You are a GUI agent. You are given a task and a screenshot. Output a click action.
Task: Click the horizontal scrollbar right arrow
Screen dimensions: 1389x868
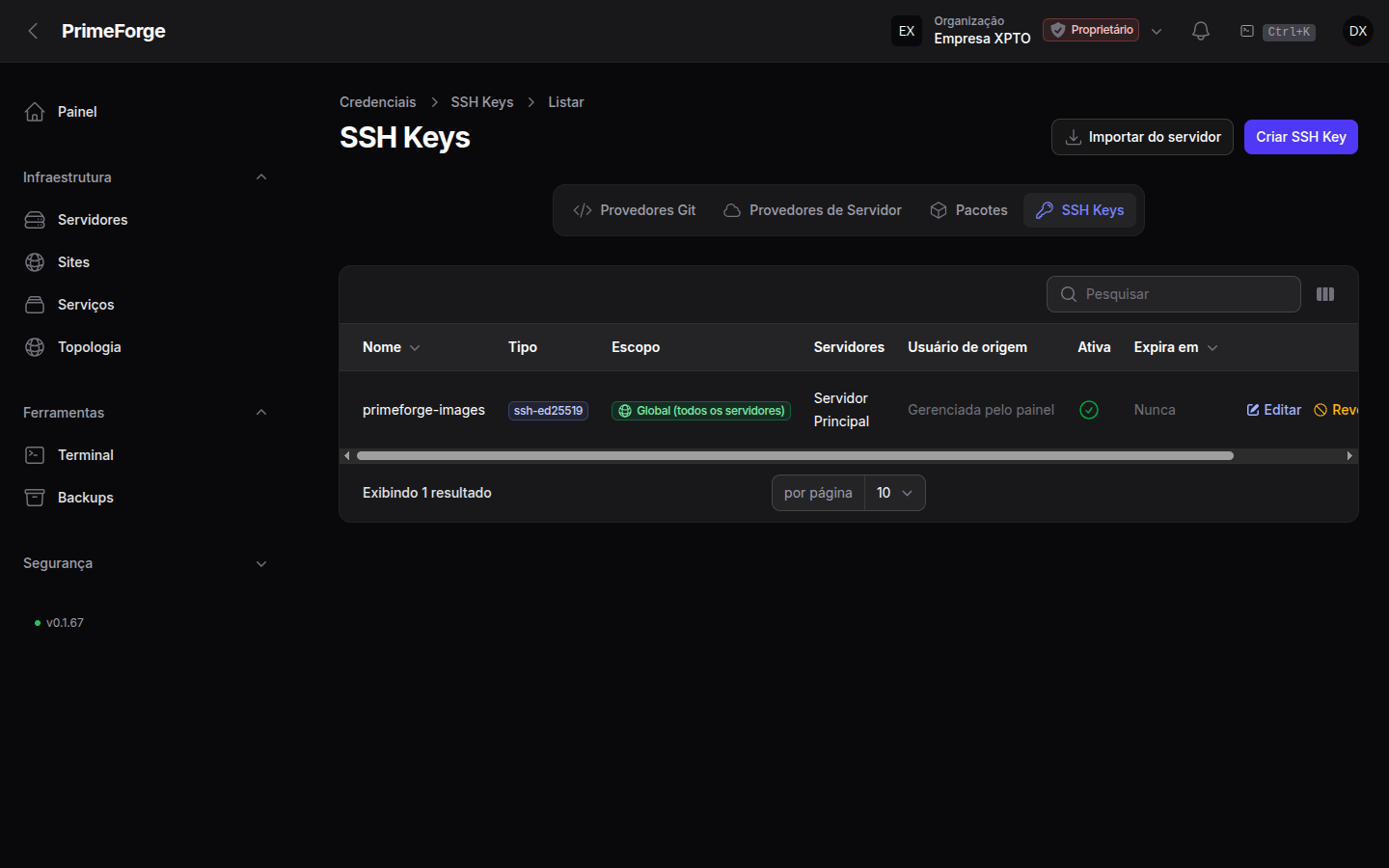pos(1349,455)
